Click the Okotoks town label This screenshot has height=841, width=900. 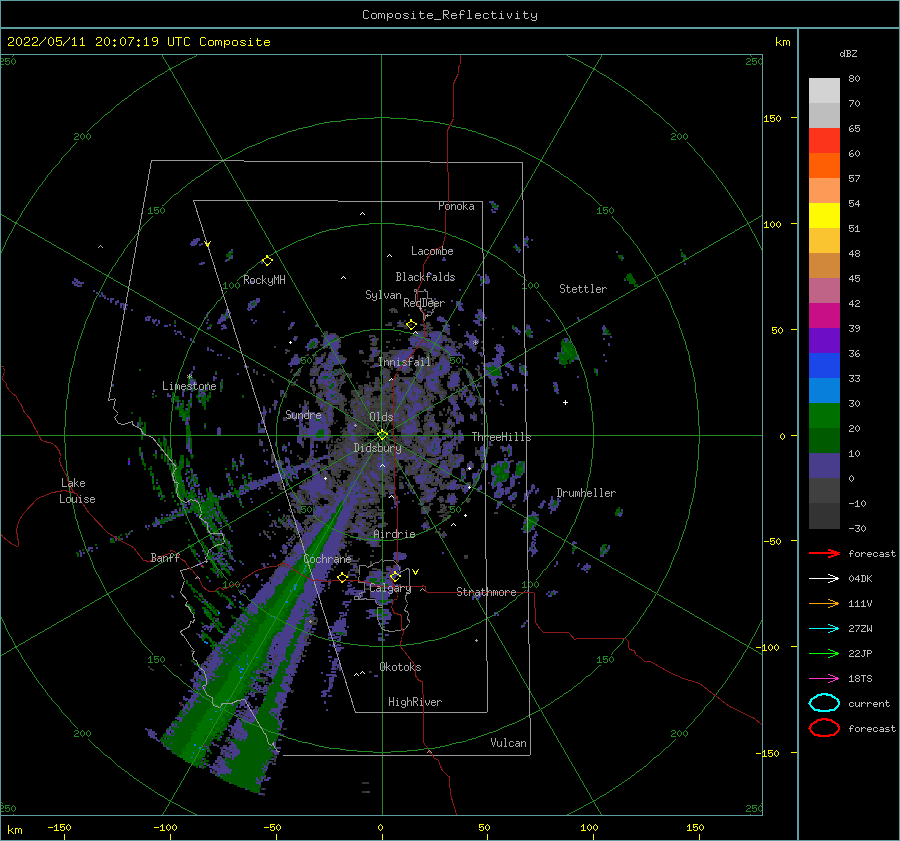point(400,667)
